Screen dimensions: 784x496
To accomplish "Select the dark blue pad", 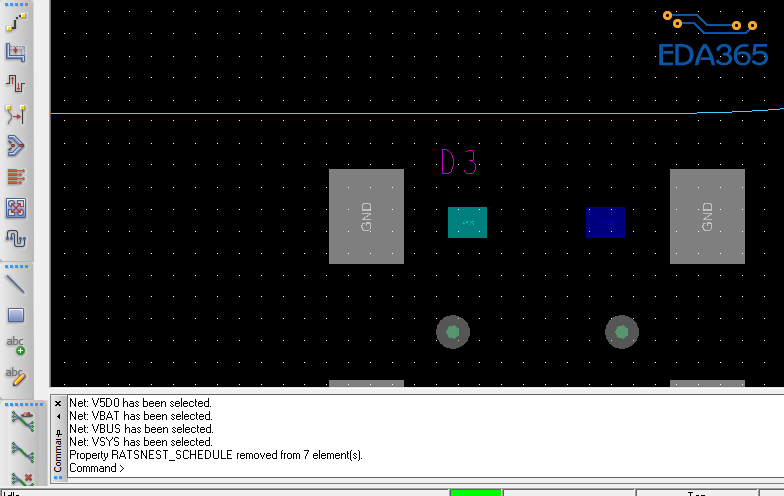I will 606,222.
